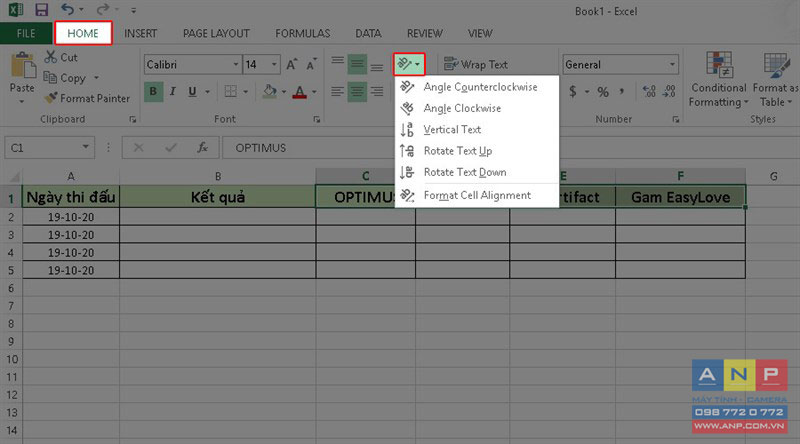This screenshot has height=444, width=800.
Task: Select Rotate Text Up
Action: [x=477, y=151]
